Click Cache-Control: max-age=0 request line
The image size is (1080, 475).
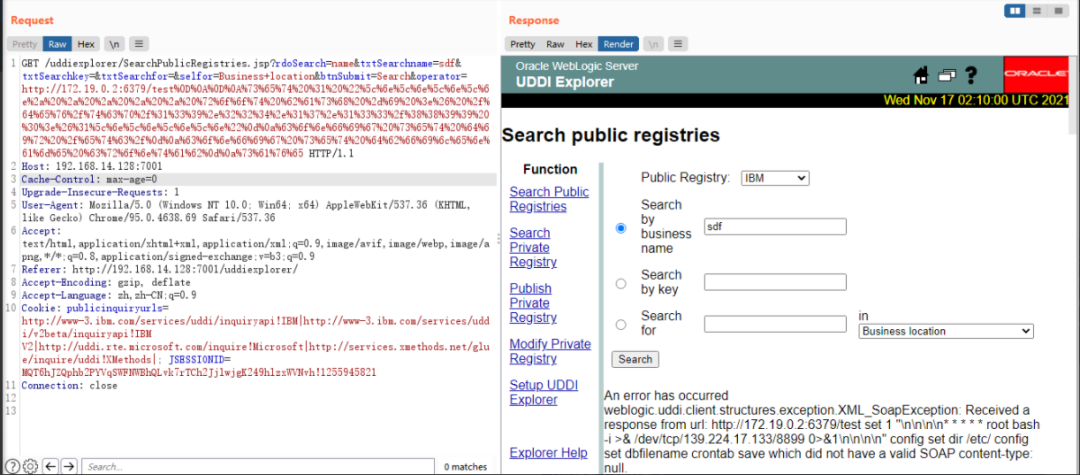point(90,179)
